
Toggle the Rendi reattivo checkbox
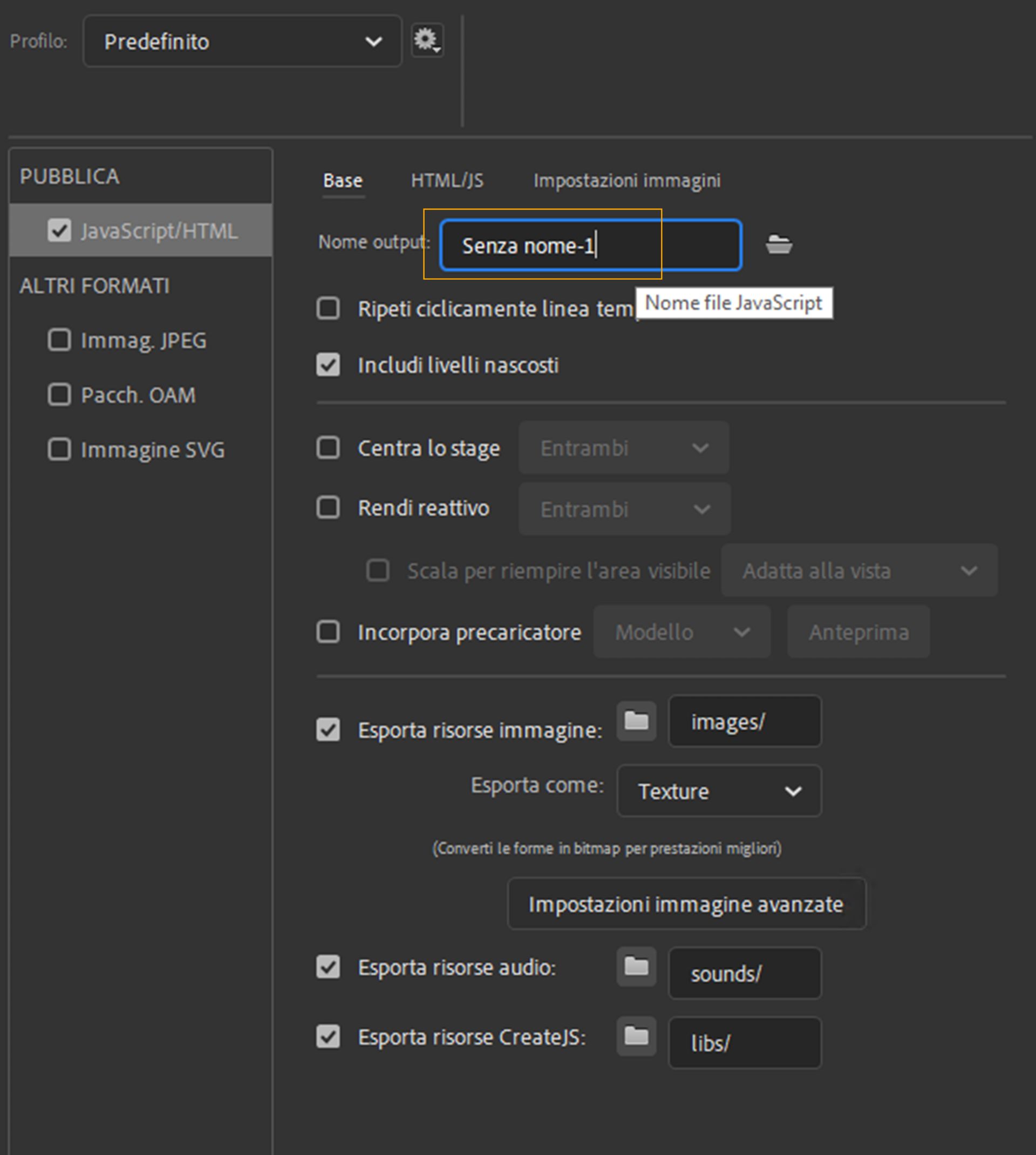[x=329, y=507]
